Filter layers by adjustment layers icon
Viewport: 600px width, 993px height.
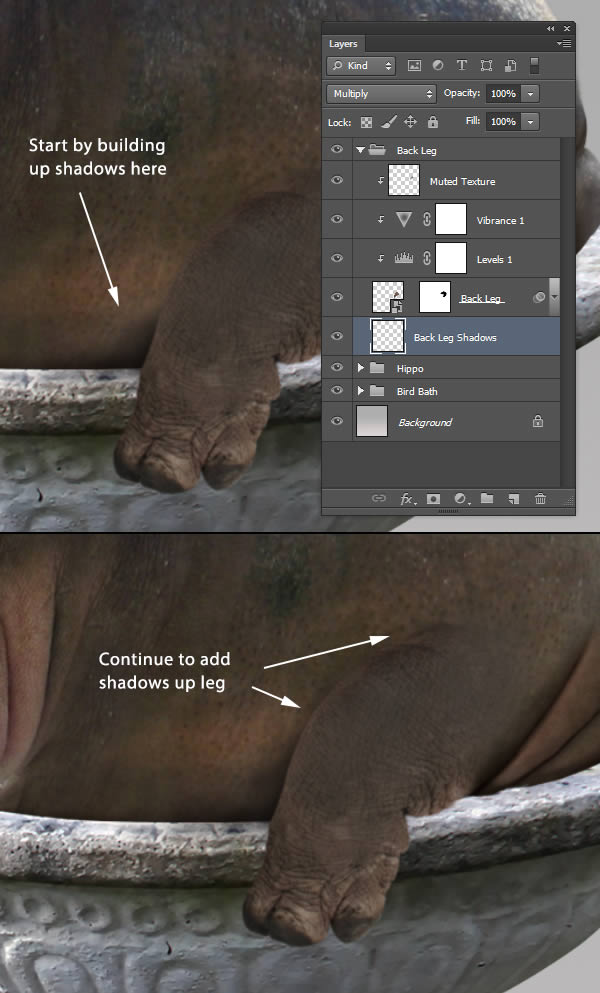tap(438, 65)
